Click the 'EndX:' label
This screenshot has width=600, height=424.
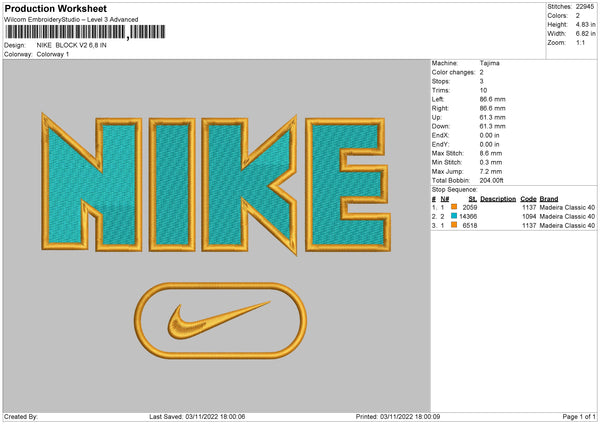[x=440, y=135]
